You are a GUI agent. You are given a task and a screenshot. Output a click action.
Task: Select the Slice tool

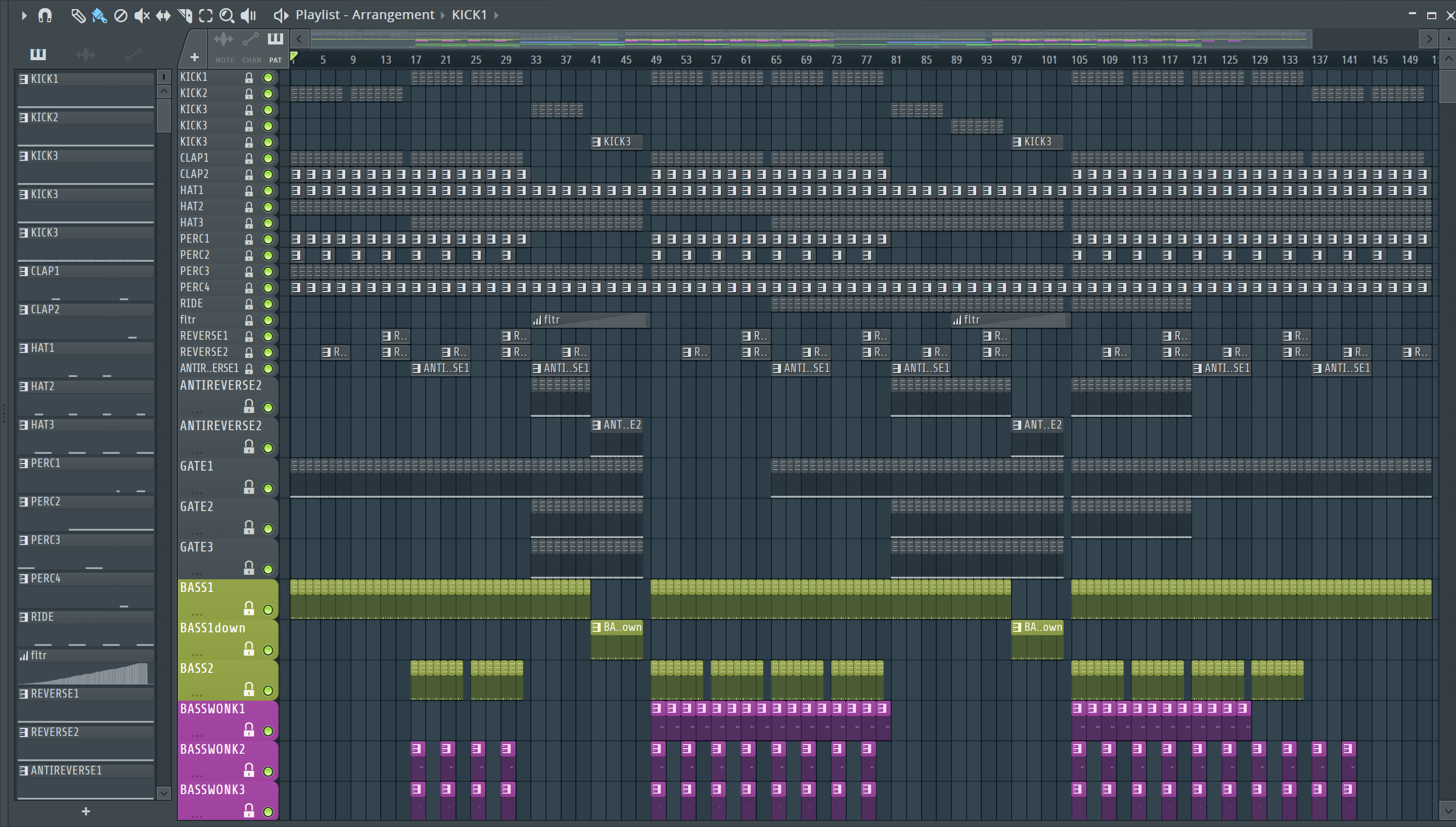185,15
